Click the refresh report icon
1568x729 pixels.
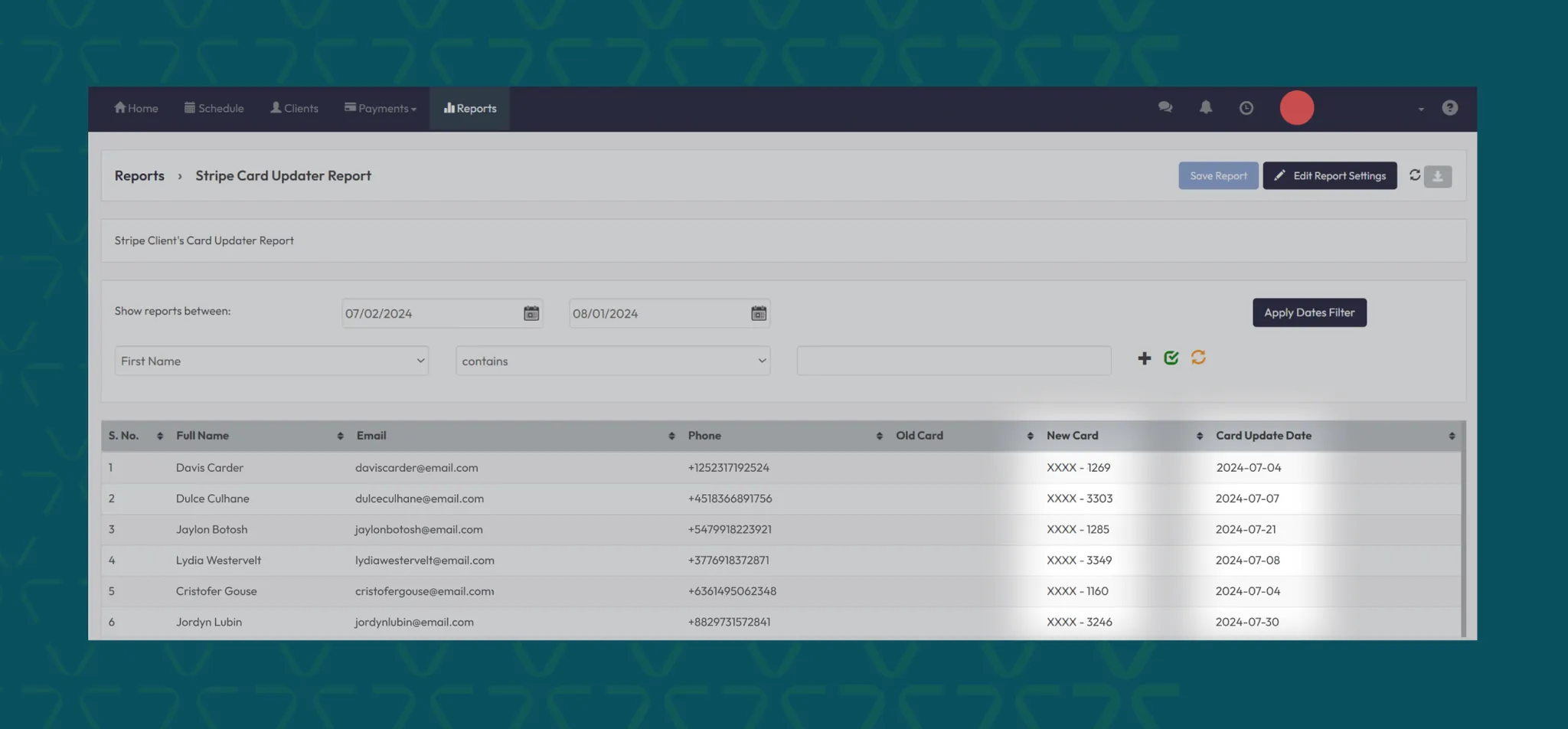(1415, 175)
